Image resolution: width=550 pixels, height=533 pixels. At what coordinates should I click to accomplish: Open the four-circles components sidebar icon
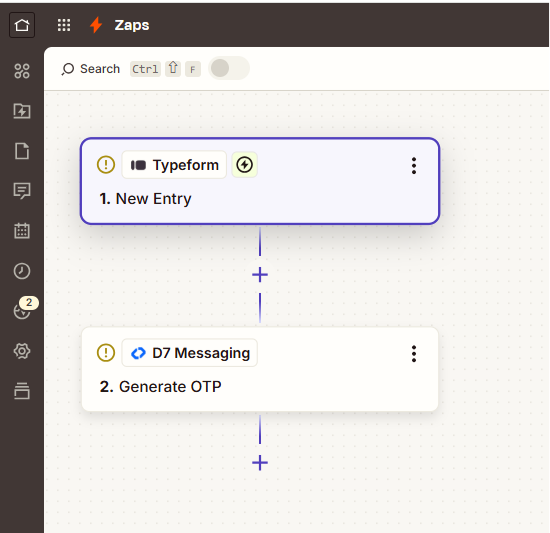coord(22,71)
